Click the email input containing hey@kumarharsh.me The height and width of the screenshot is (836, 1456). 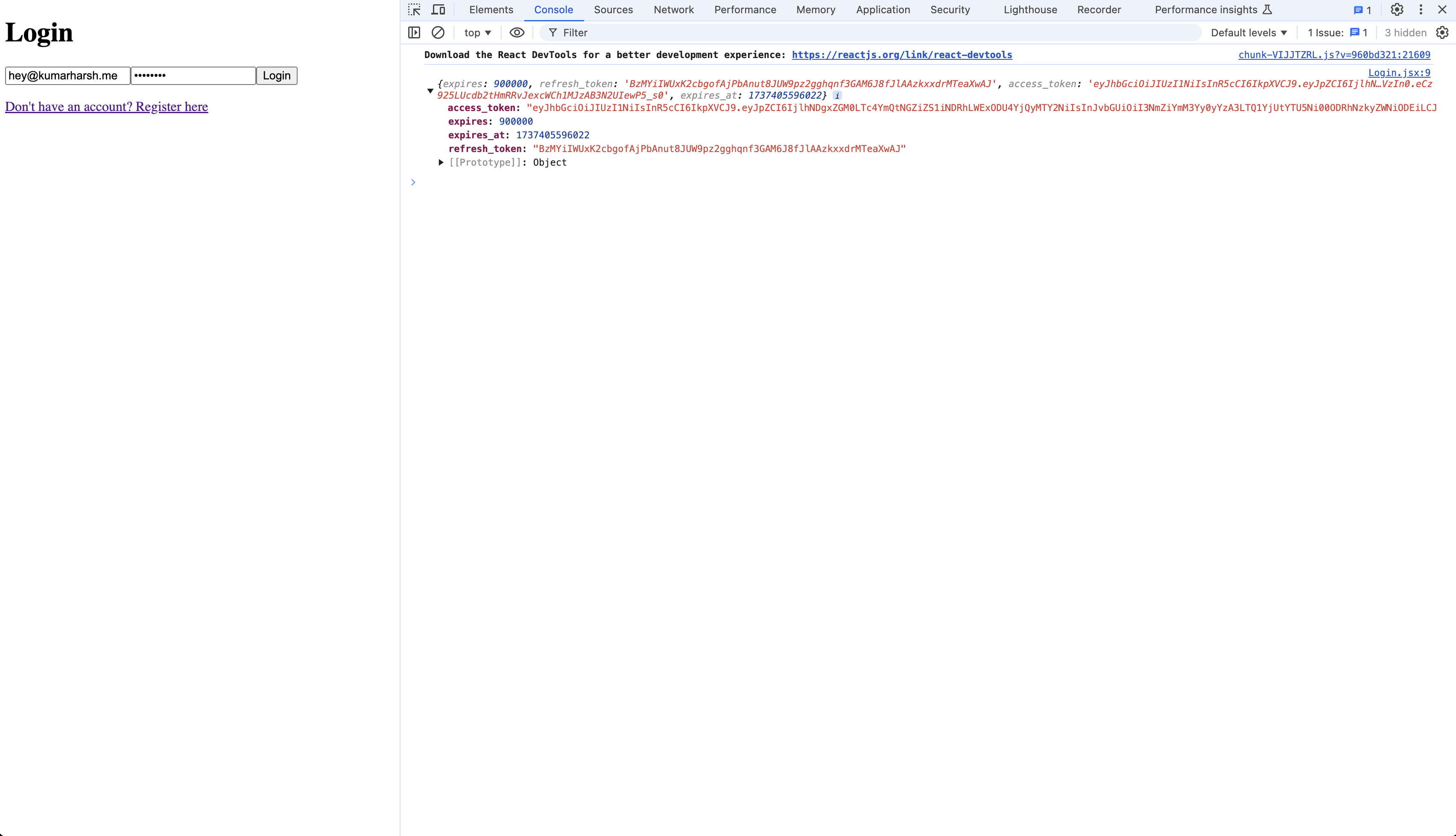(x=67, y=75)
